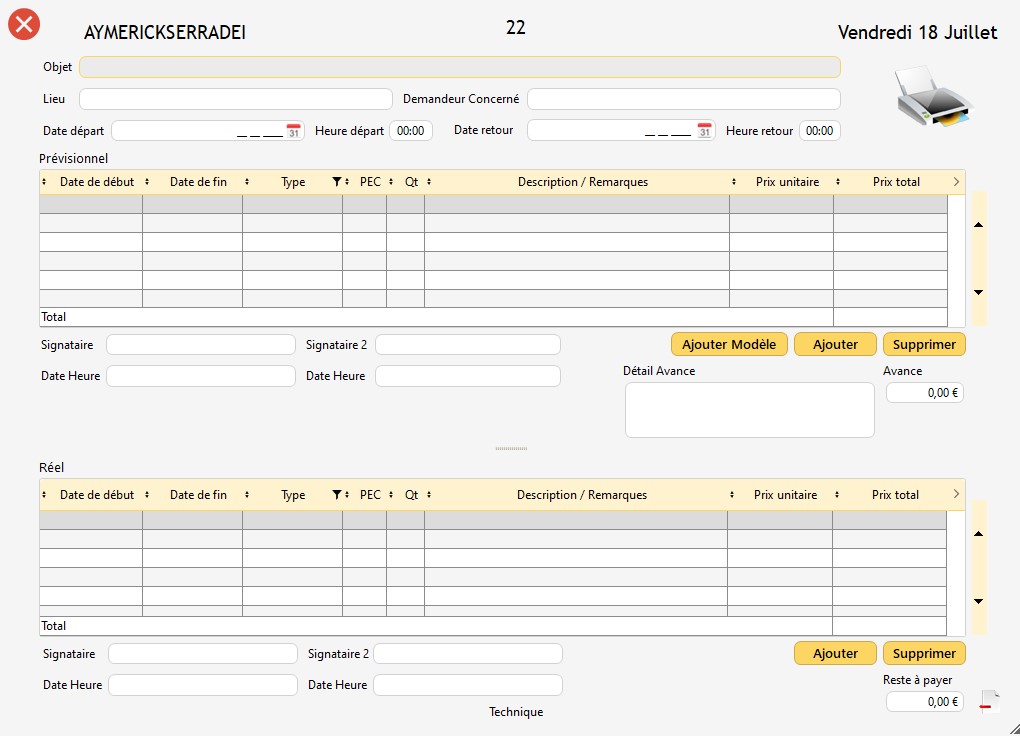The width and height of the screenshot is (1020, 736).
Task: Open the Date départ calendar picker
Action: 293,131
